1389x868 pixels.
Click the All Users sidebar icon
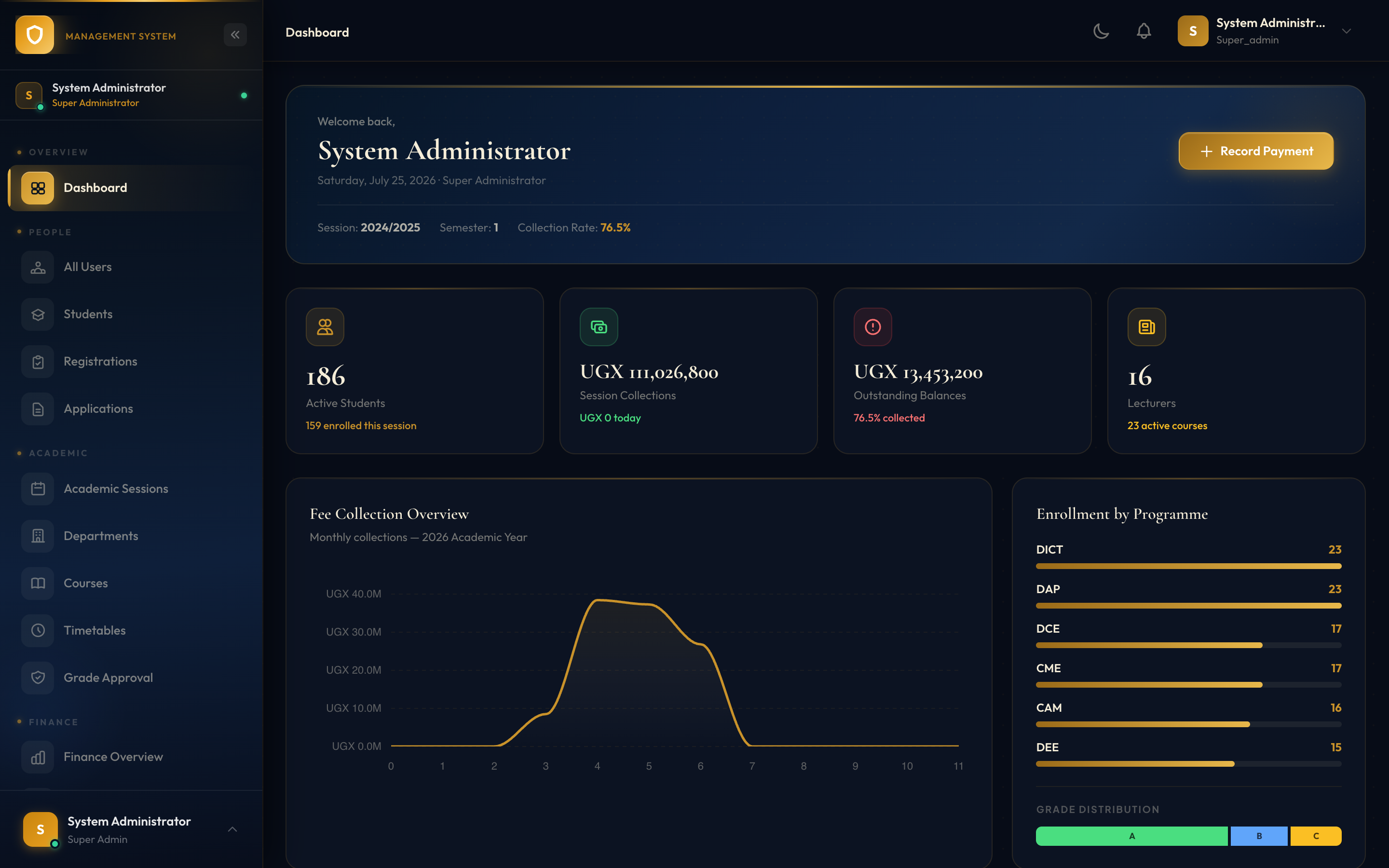(38, 267)
